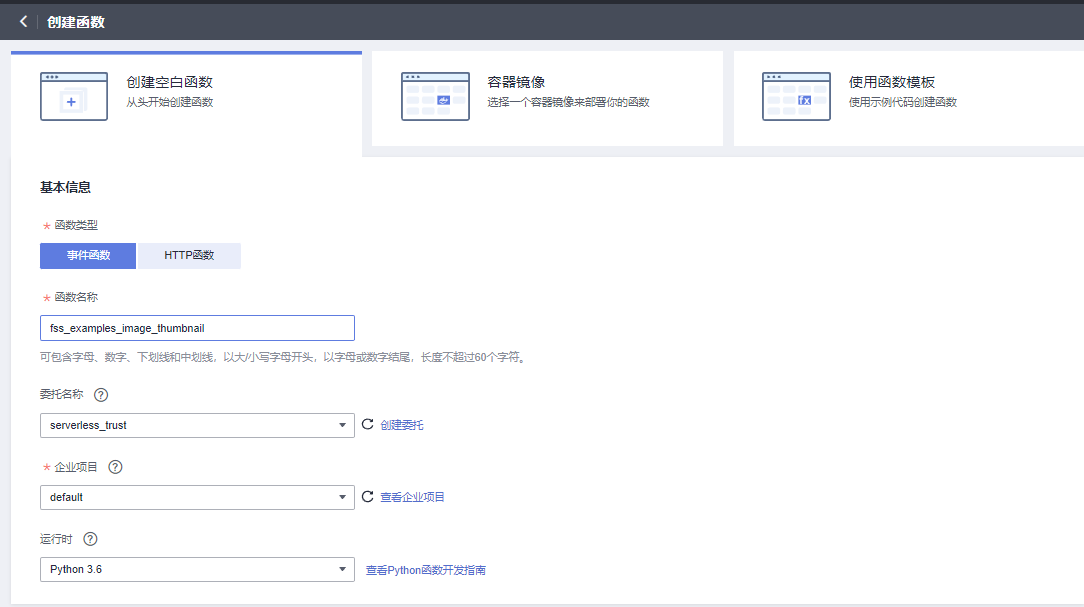The width and height of the screenshot is (1084, 607).
Task: Click the blank function window icon
Action: coord(74,96)
